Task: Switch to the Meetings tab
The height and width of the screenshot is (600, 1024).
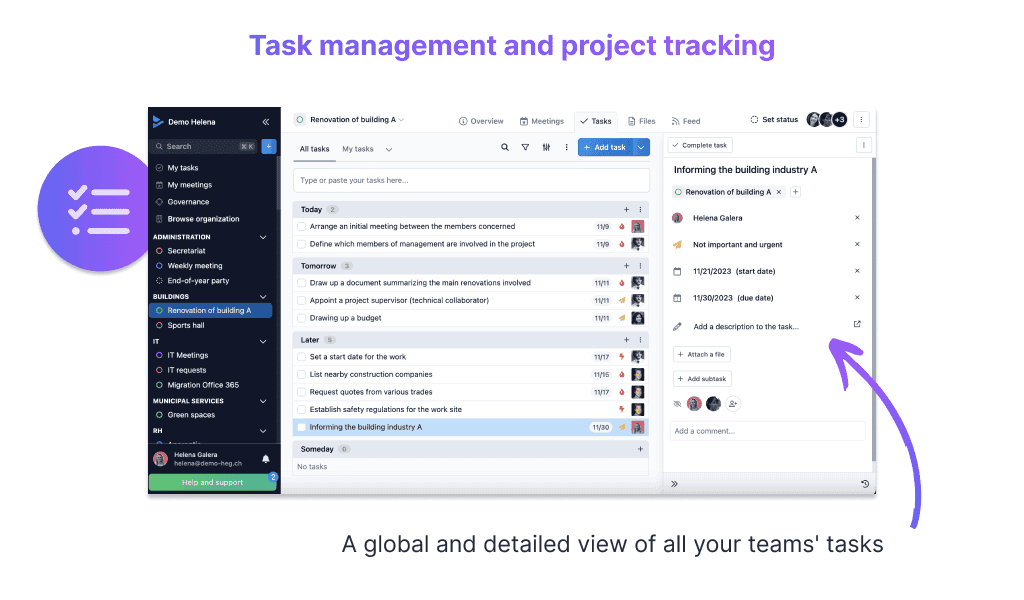Action: (x=541, y=121)
